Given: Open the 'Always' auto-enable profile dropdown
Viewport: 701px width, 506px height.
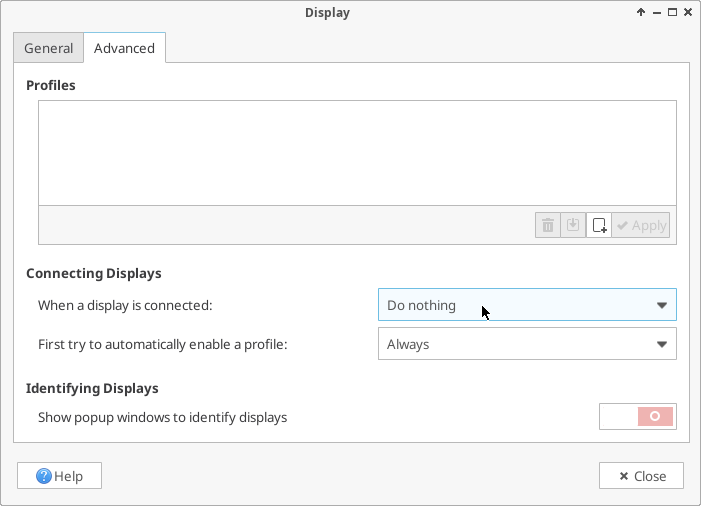Looking at the screenshot, I should (527, 344).
